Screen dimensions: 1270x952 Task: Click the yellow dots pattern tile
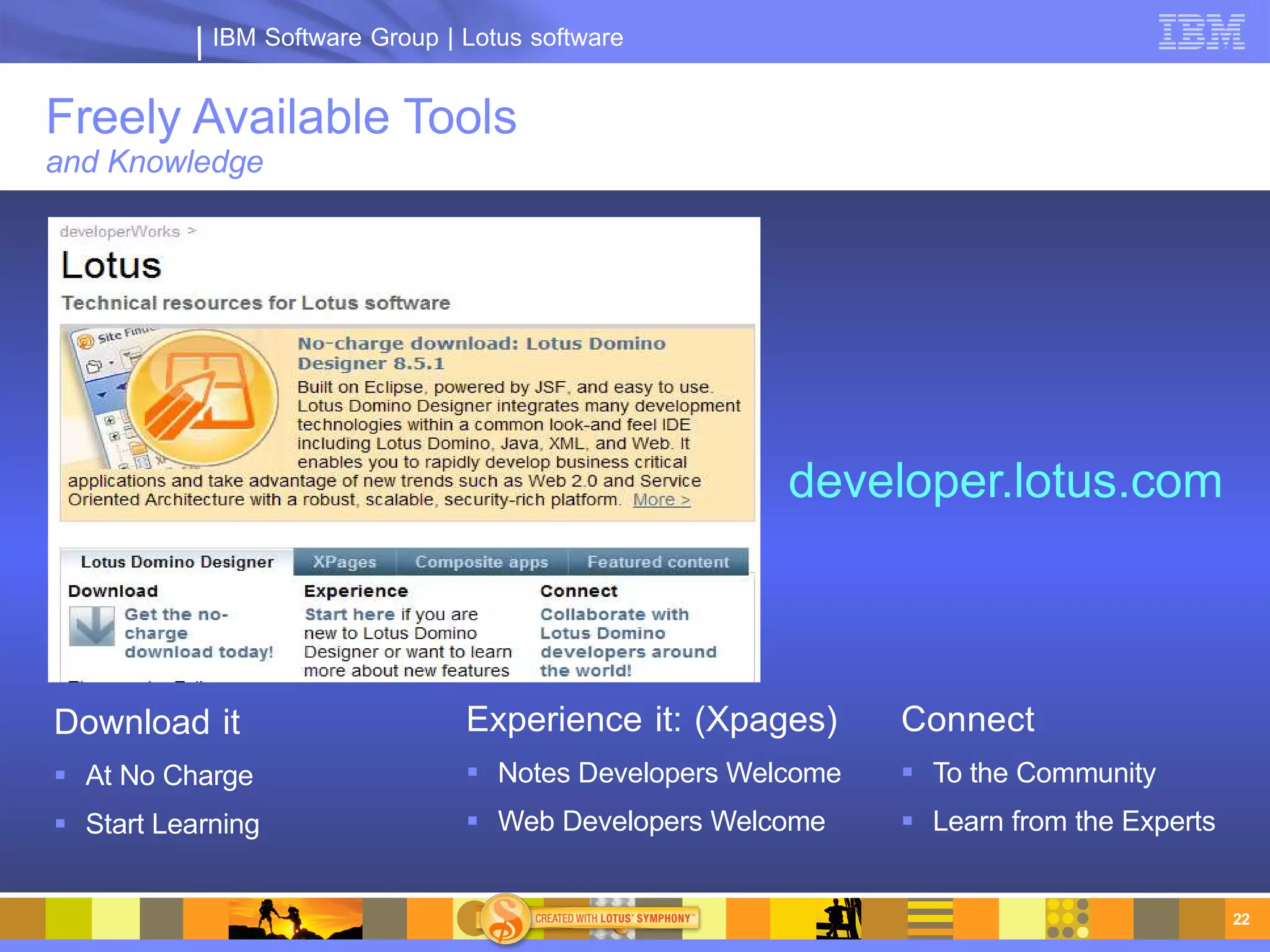click(1067, 919)
